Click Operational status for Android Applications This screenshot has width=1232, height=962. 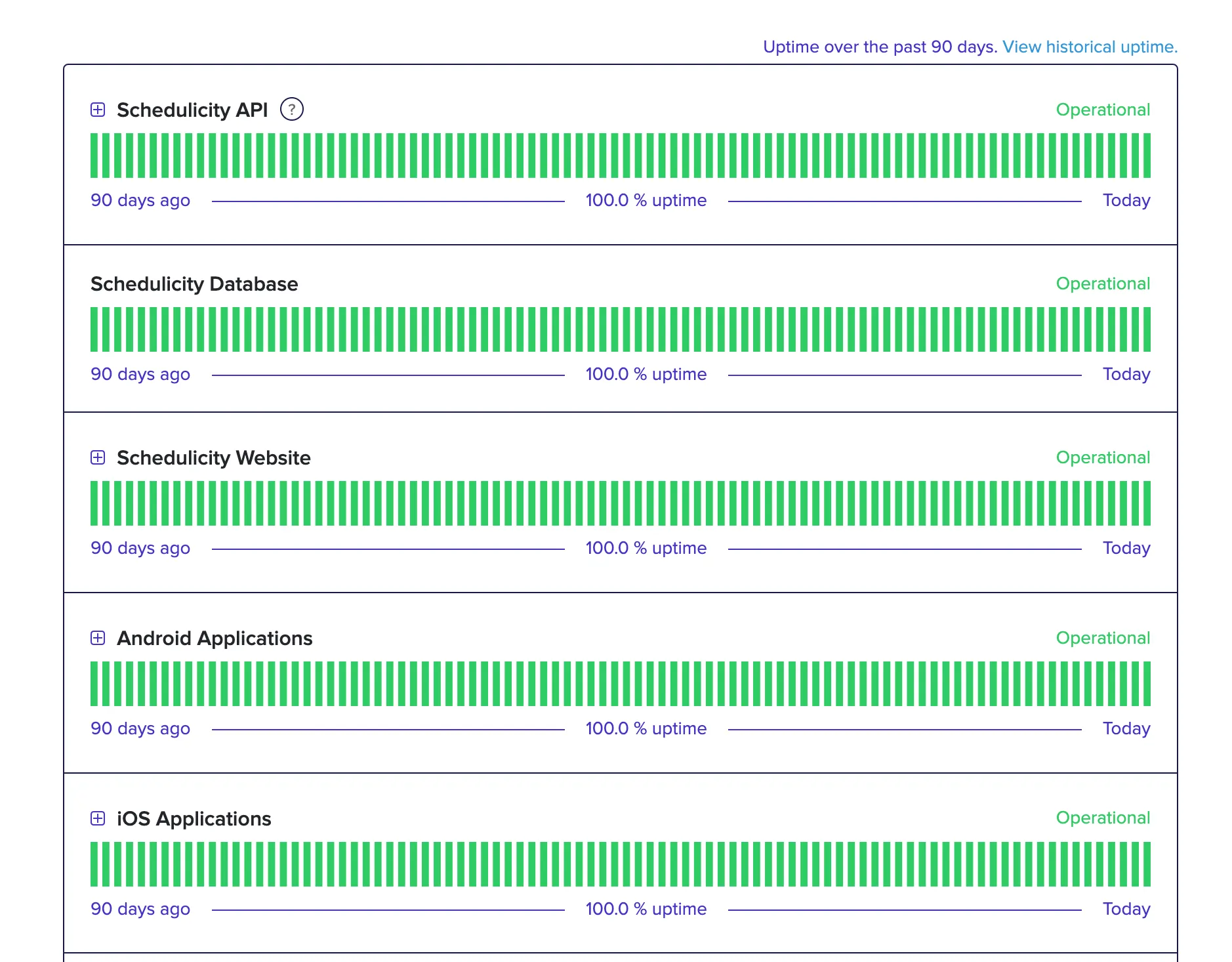[1103, 638]
